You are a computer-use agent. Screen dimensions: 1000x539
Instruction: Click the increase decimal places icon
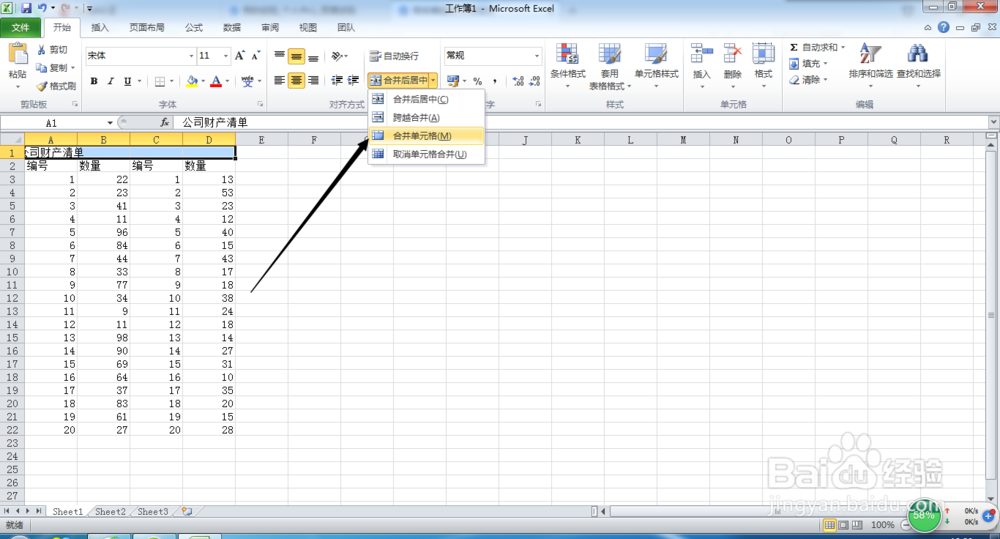518,81
